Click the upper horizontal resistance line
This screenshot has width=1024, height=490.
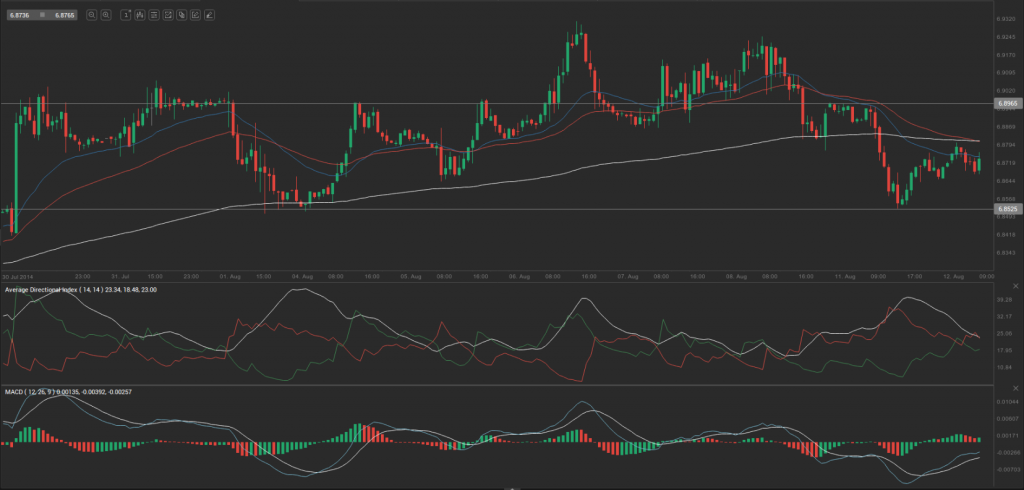[x=500, y=103]
